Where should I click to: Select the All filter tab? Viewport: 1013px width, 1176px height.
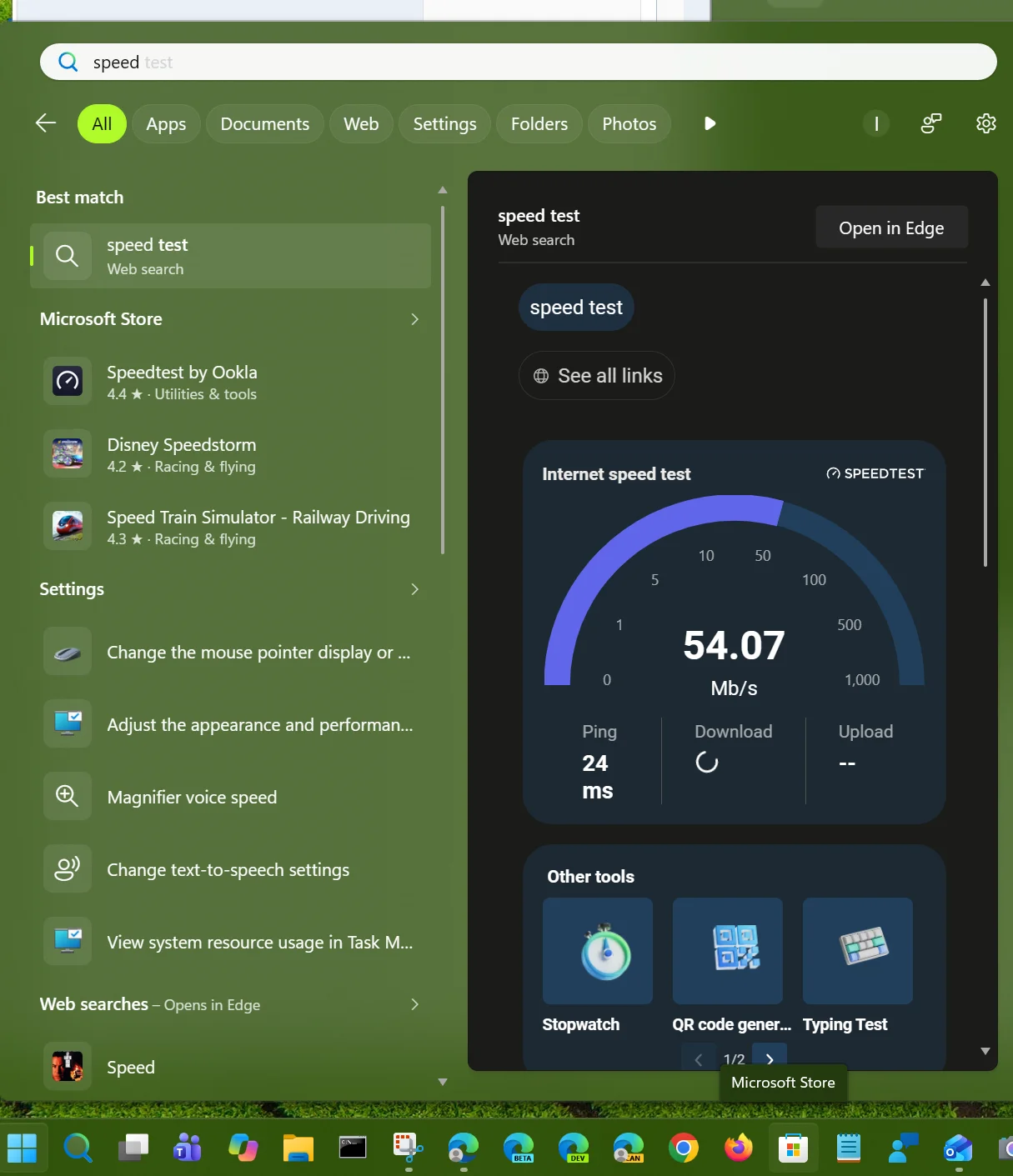[x=102, y=123]
